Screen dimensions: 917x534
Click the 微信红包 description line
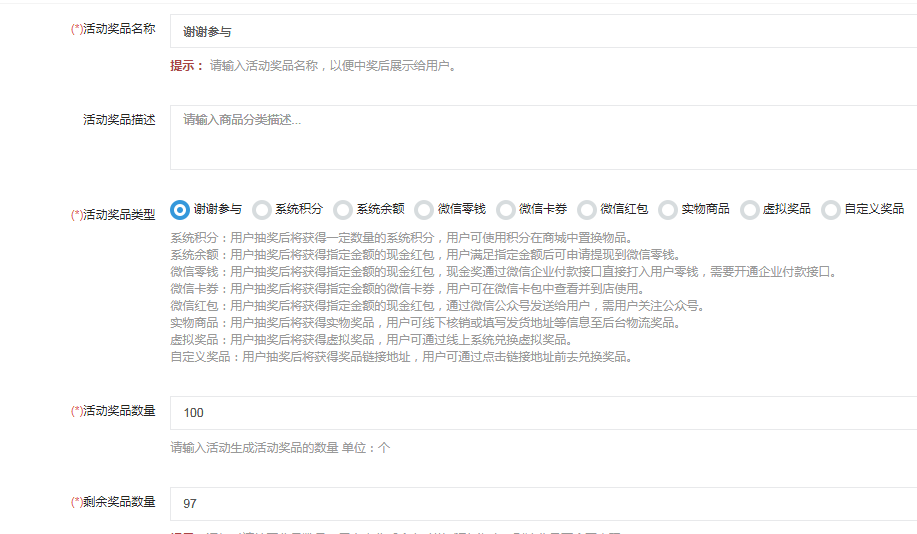coord(437,306)
